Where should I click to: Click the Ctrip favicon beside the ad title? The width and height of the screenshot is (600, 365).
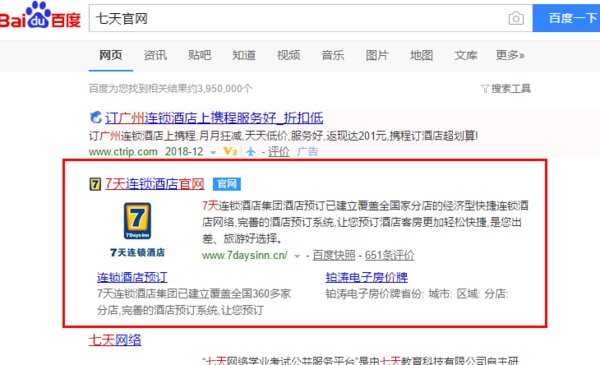tap(96, 117)
